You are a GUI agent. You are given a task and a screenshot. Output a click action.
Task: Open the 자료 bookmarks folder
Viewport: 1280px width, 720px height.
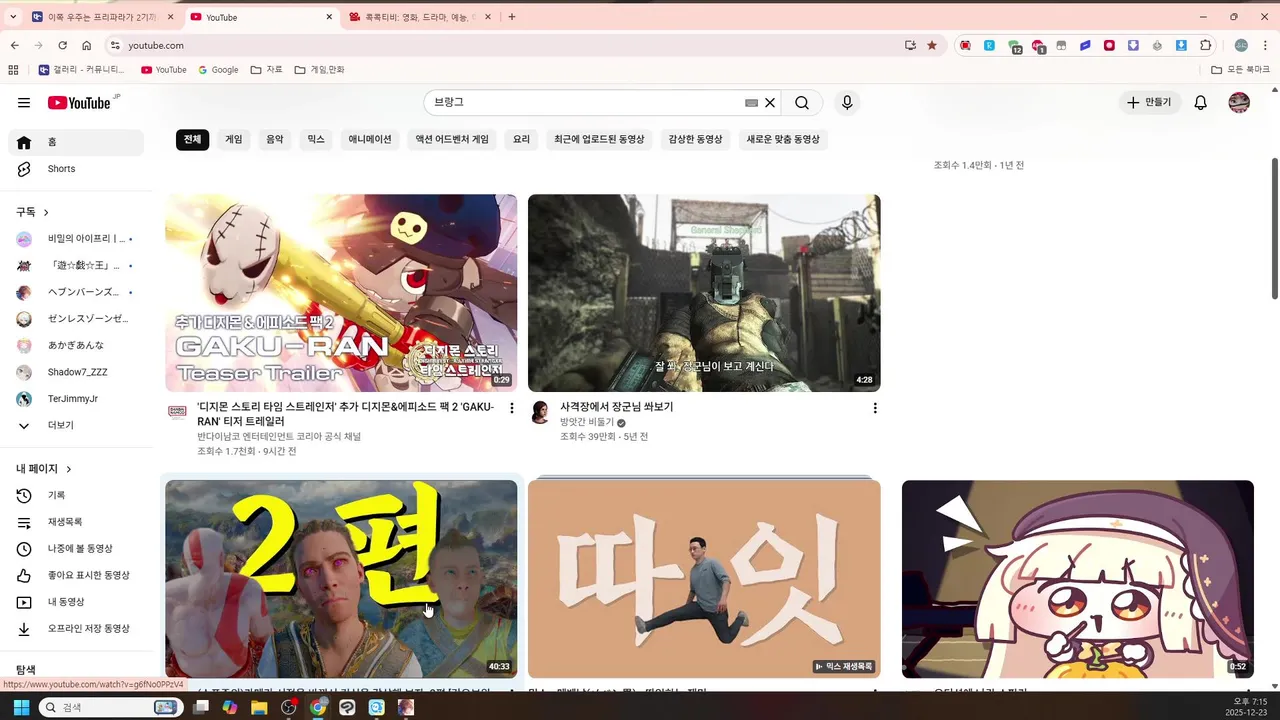[267, 70]
